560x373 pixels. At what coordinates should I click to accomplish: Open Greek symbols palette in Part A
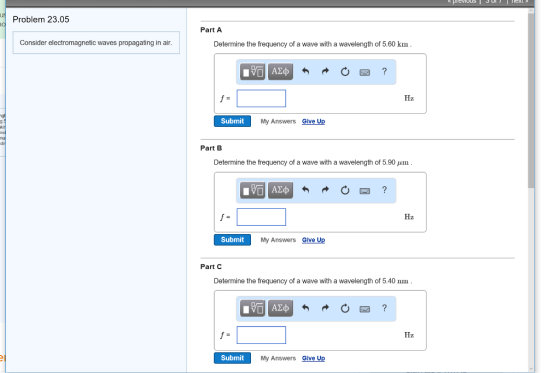pos(280,71)
